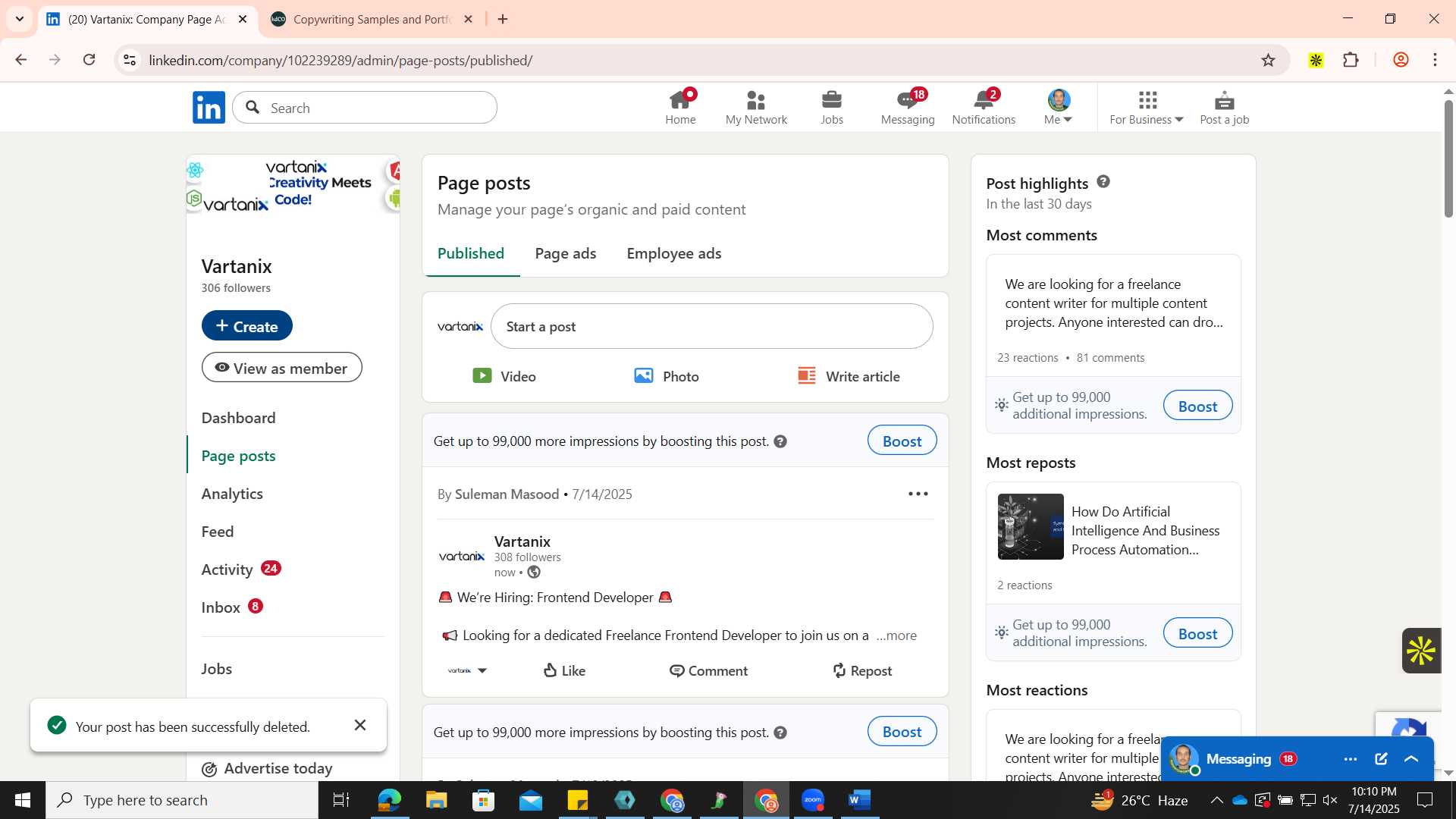
Task: Boost the Frontend Developer hiring post
Action: [x=902, y=441]
